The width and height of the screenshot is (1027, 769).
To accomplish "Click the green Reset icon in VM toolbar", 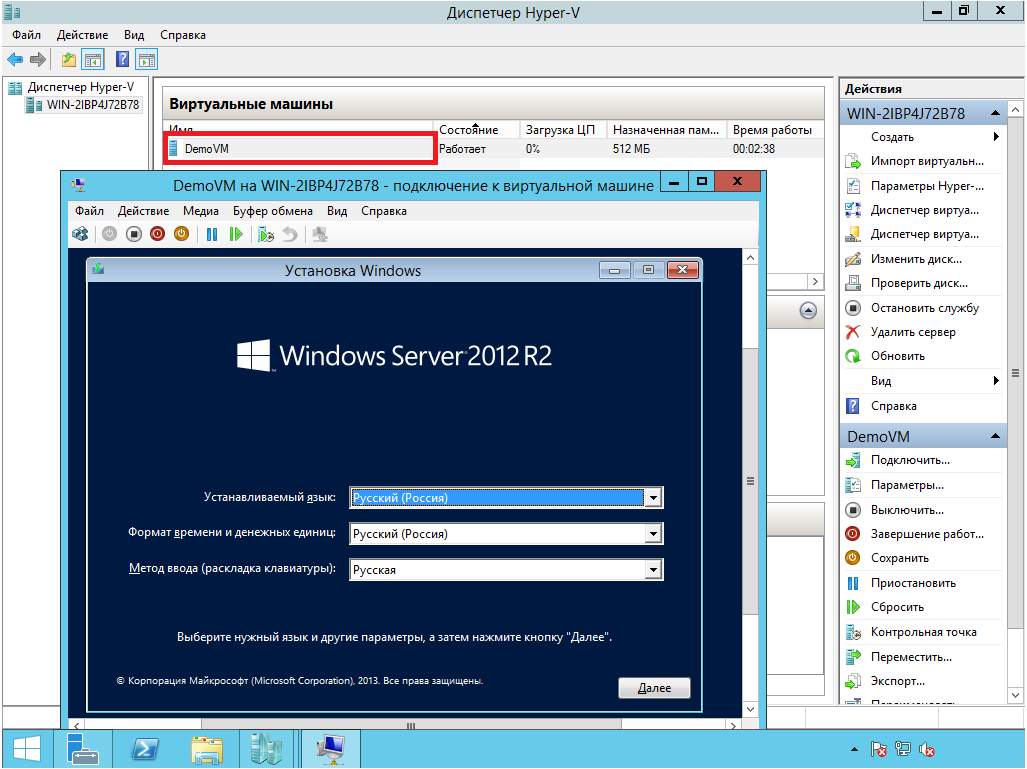I will click(x=236, y=234).
